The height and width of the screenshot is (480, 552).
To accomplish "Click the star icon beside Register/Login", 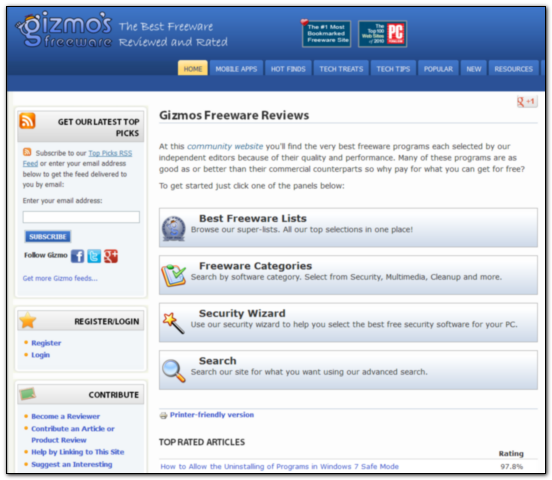I will 28,320.
